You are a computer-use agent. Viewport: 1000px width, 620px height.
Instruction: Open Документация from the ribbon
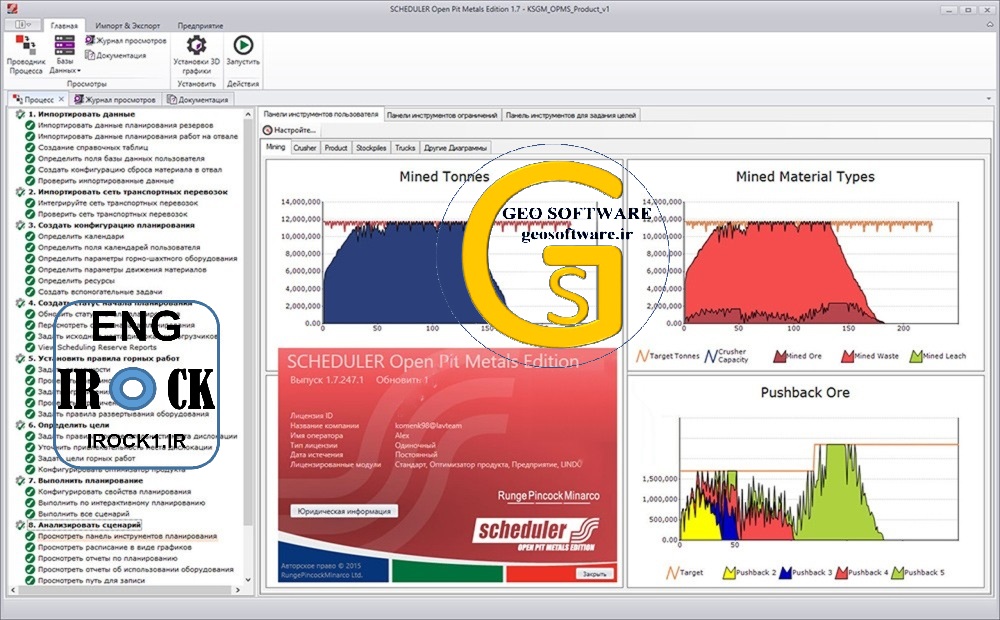116,55
